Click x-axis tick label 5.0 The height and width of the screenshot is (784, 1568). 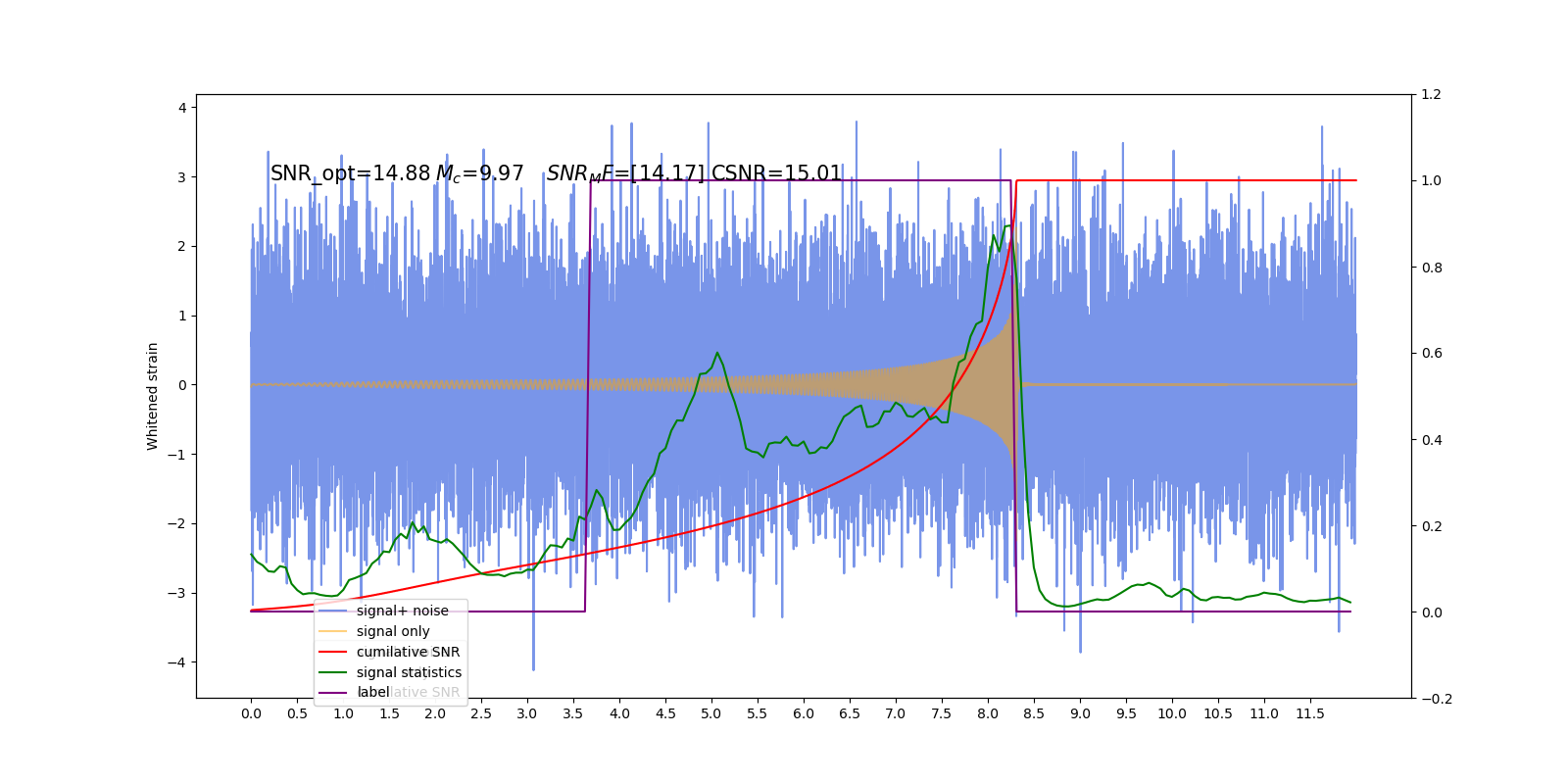pyautogui.click(x=711, y=713)
